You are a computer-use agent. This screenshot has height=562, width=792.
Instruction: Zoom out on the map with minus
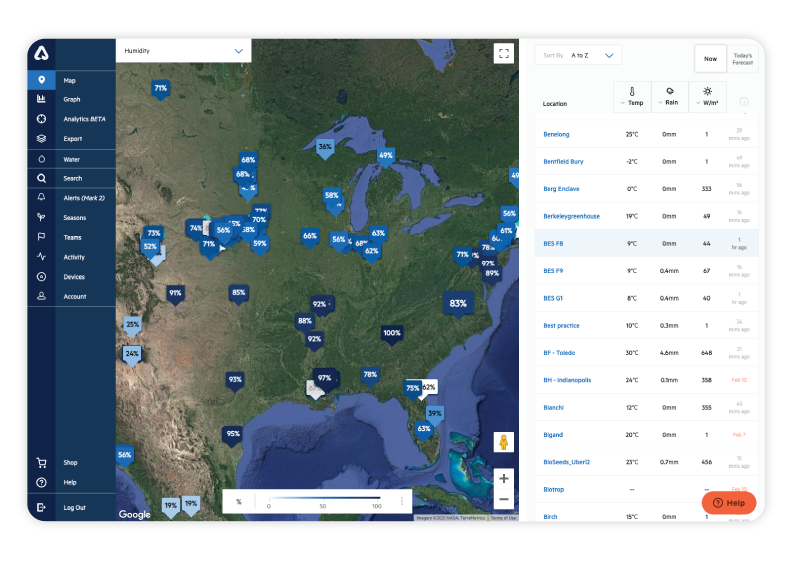point(504,499)
